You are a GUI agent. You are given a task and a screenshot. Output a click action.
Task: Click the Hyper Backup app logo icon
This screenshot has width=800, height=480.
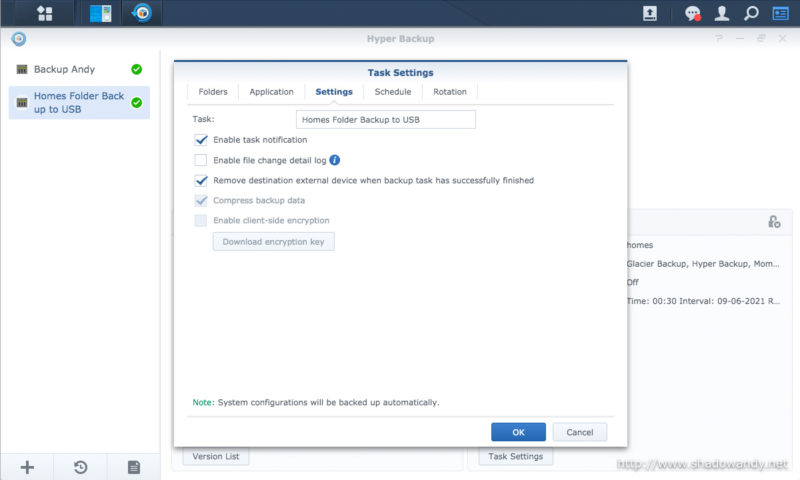click(19, 39)
